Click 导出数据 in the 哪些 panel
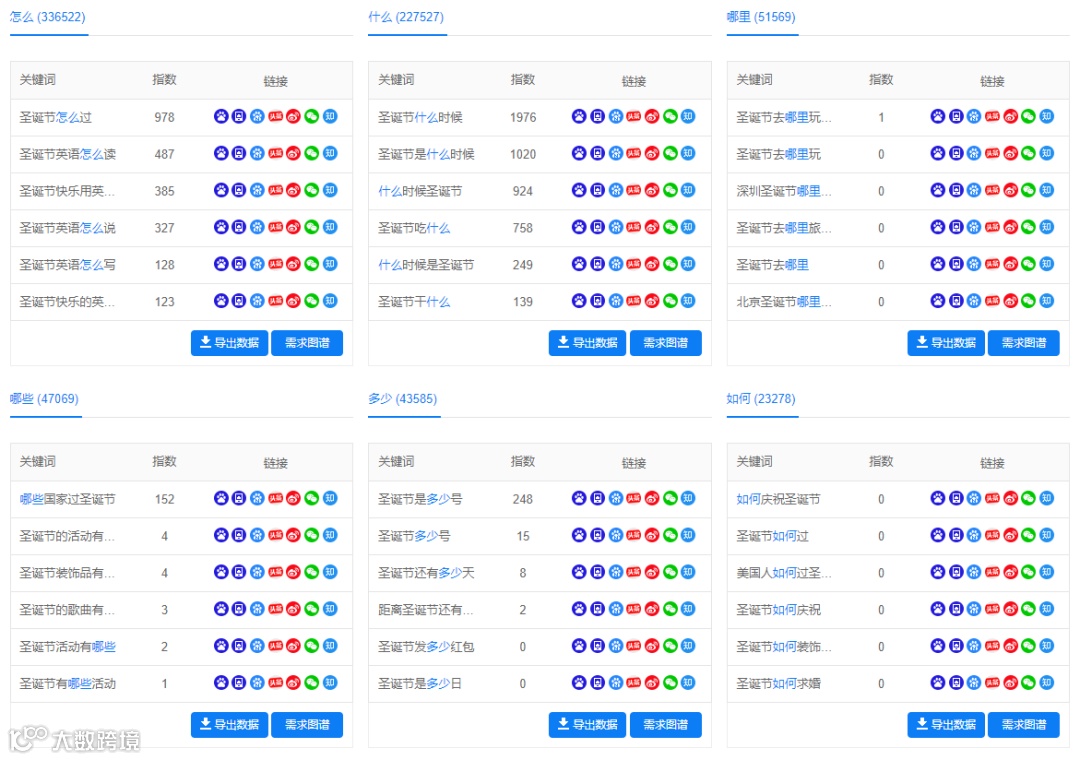 click(x=229, y=724)
